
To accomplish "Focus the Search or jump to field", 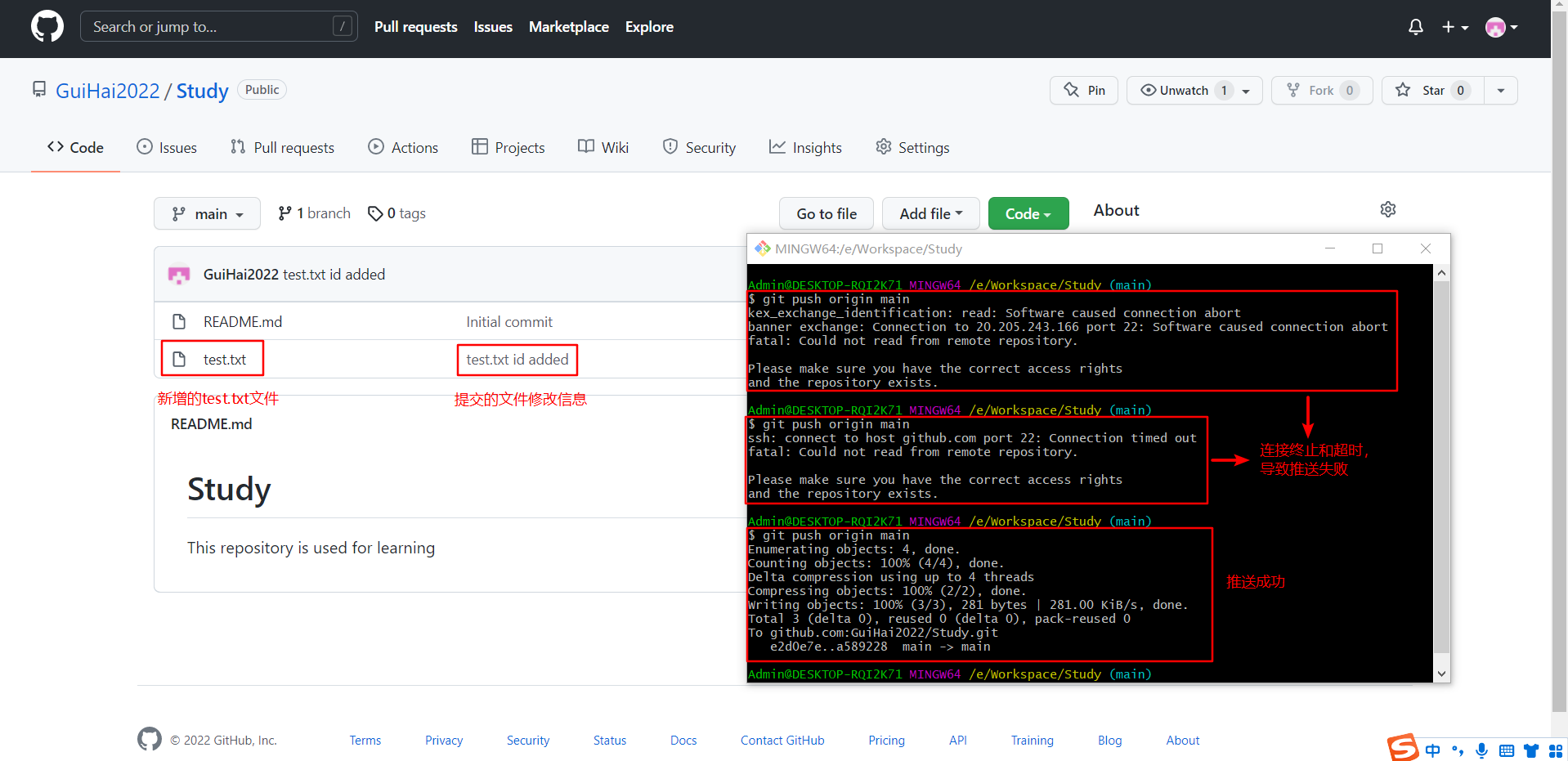I will 218,27.
